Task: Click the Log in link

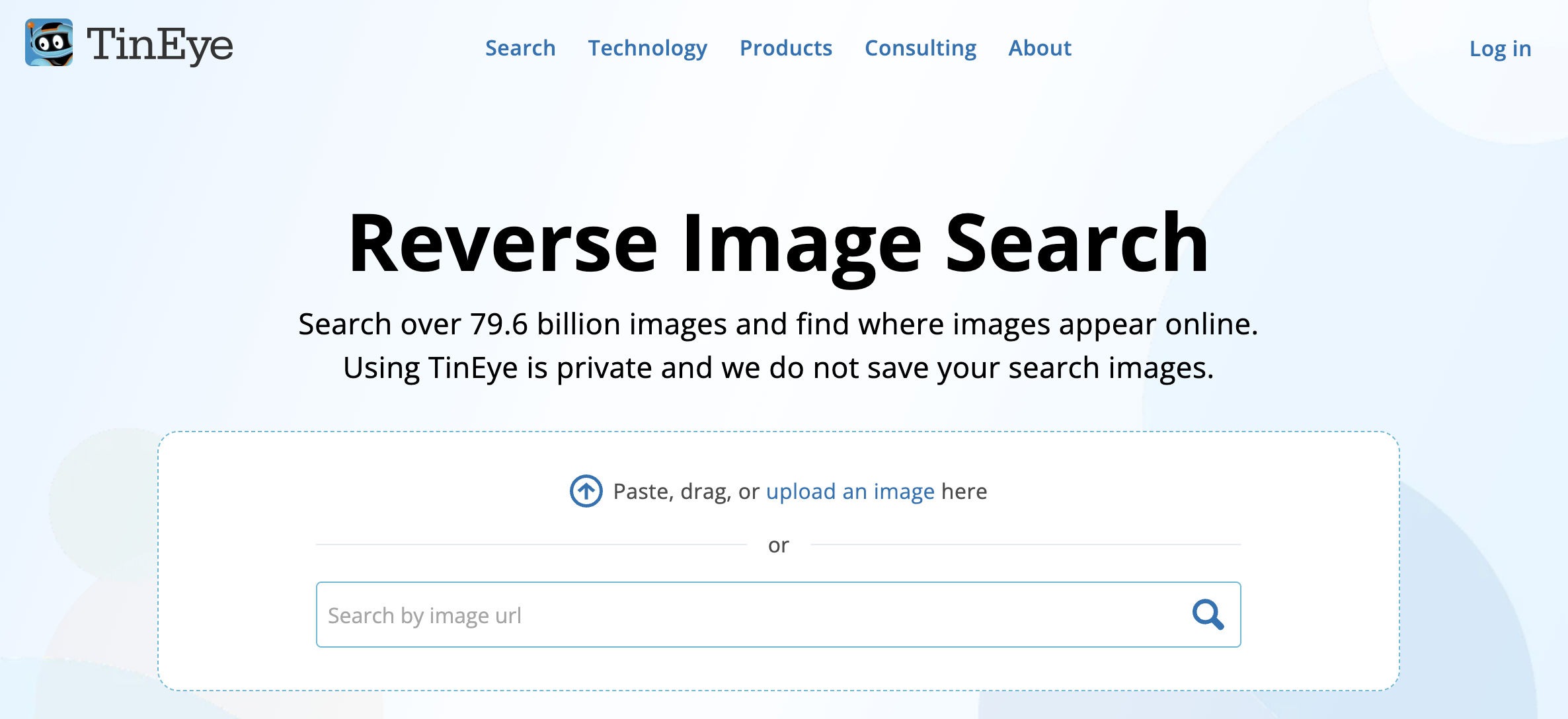Action: point(1500,49)
